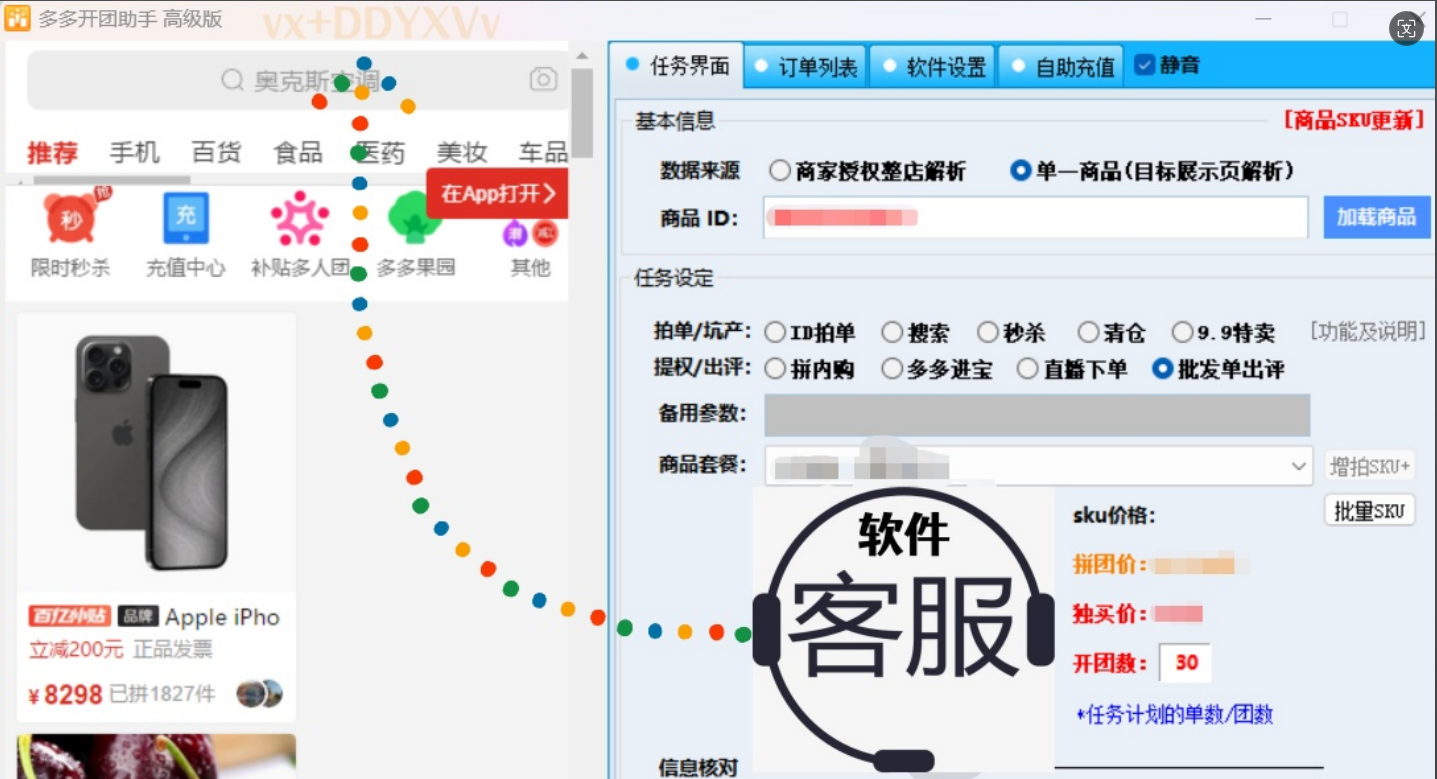The height and width of the screenshot is (779, 1437).
Task: Click the 开团数 input field
Action: (1185, 662)
